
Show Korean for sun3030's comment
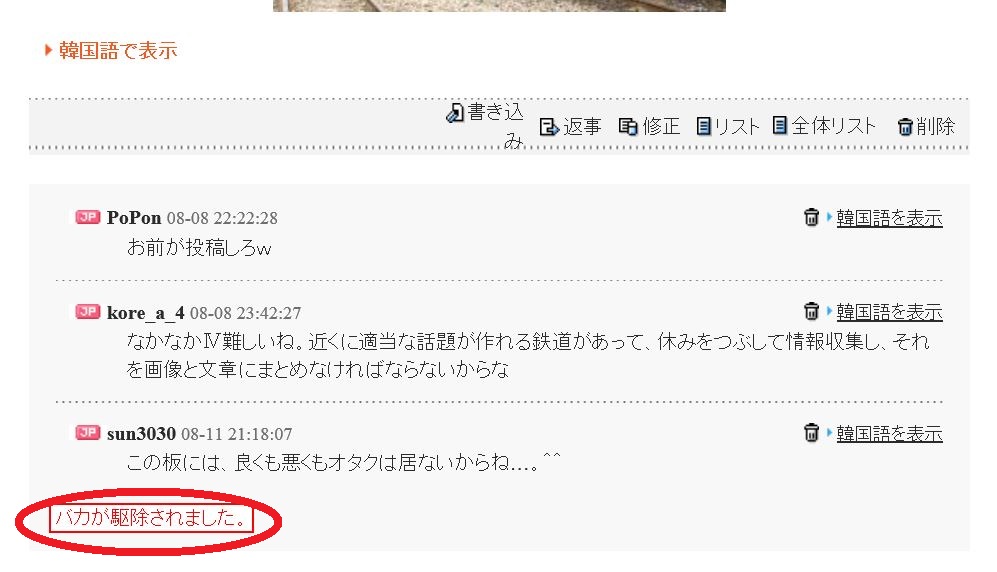pos(889,433)
